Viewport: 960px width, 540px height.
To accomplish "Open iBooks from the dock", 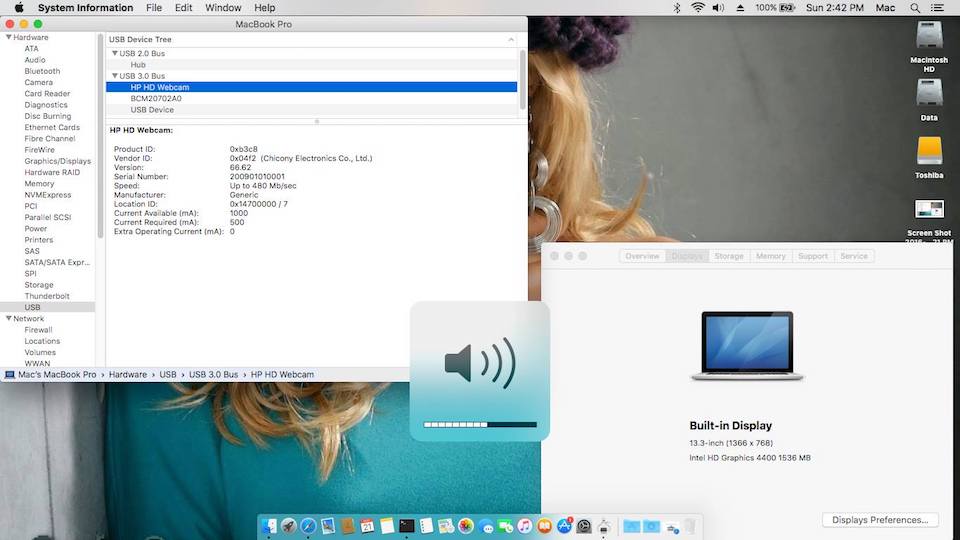I will pyautogui.click(x=544, y=526).
